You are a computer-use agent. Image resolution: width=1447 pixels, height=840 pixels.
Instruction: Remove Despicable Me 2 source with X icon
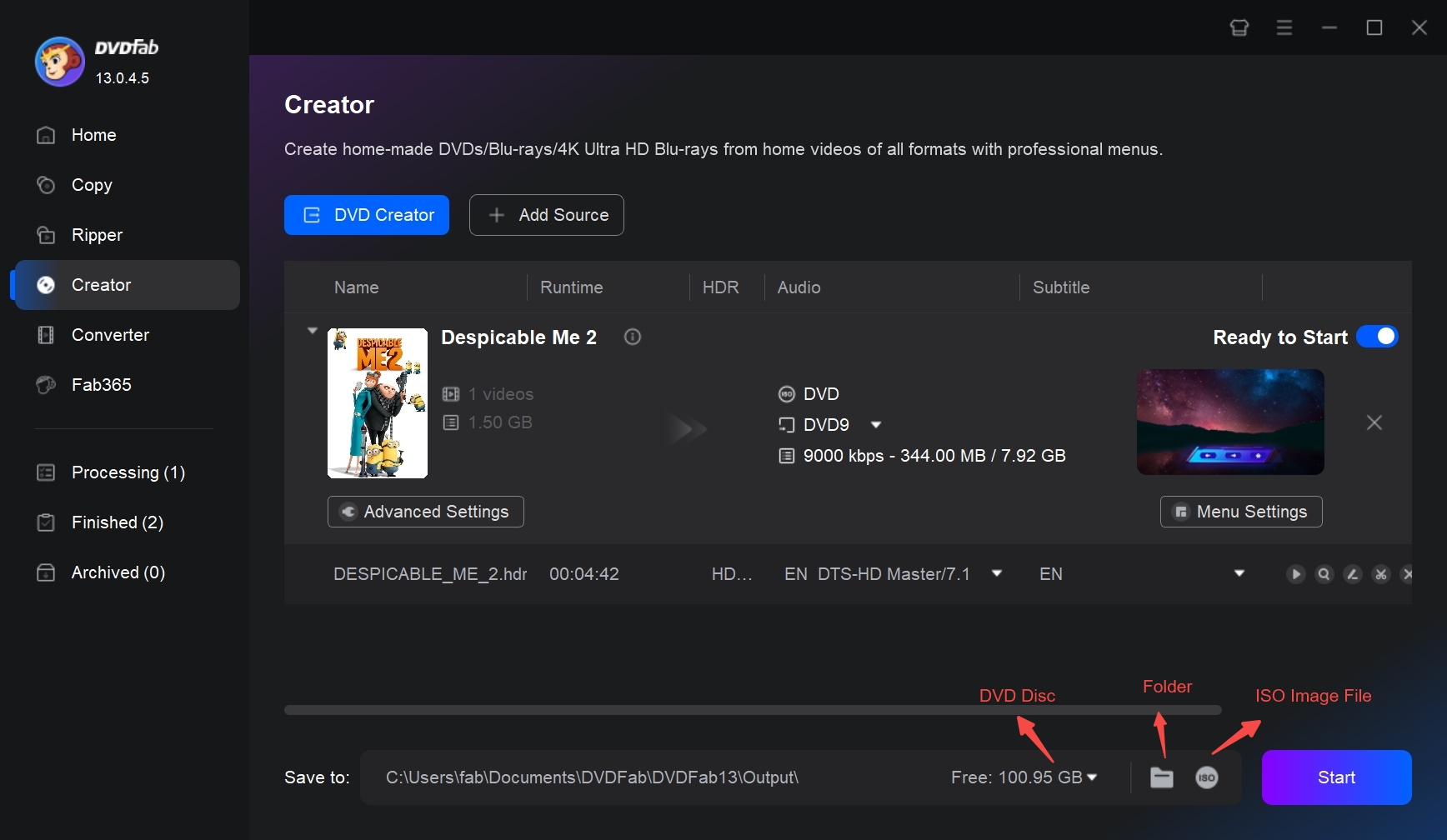point(1374,422)
